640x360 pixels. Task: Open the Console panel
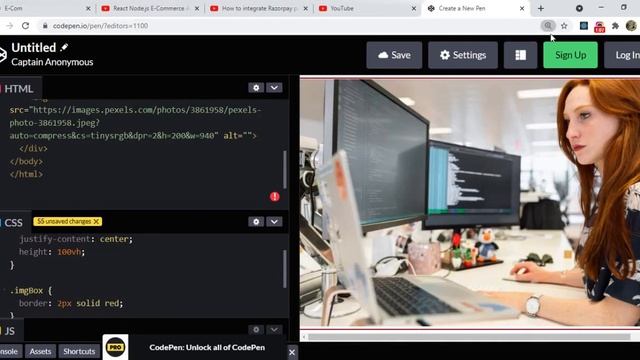pos(10,351)
